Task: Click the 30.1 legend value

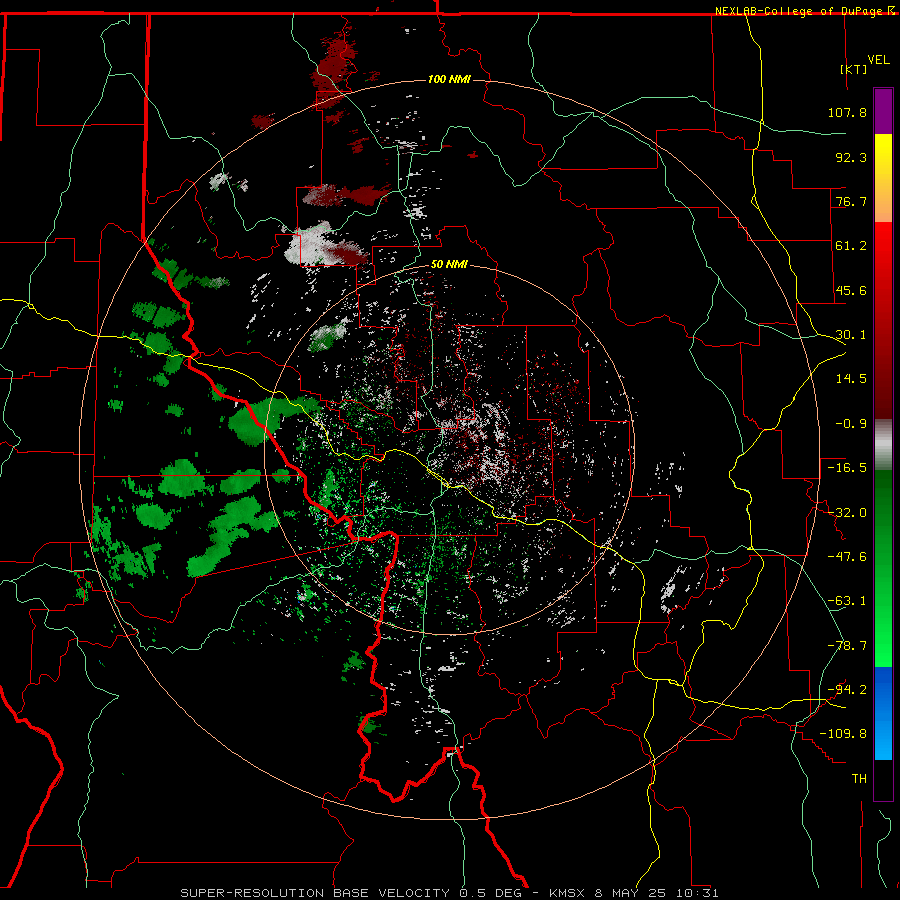Action: point(851,335)
